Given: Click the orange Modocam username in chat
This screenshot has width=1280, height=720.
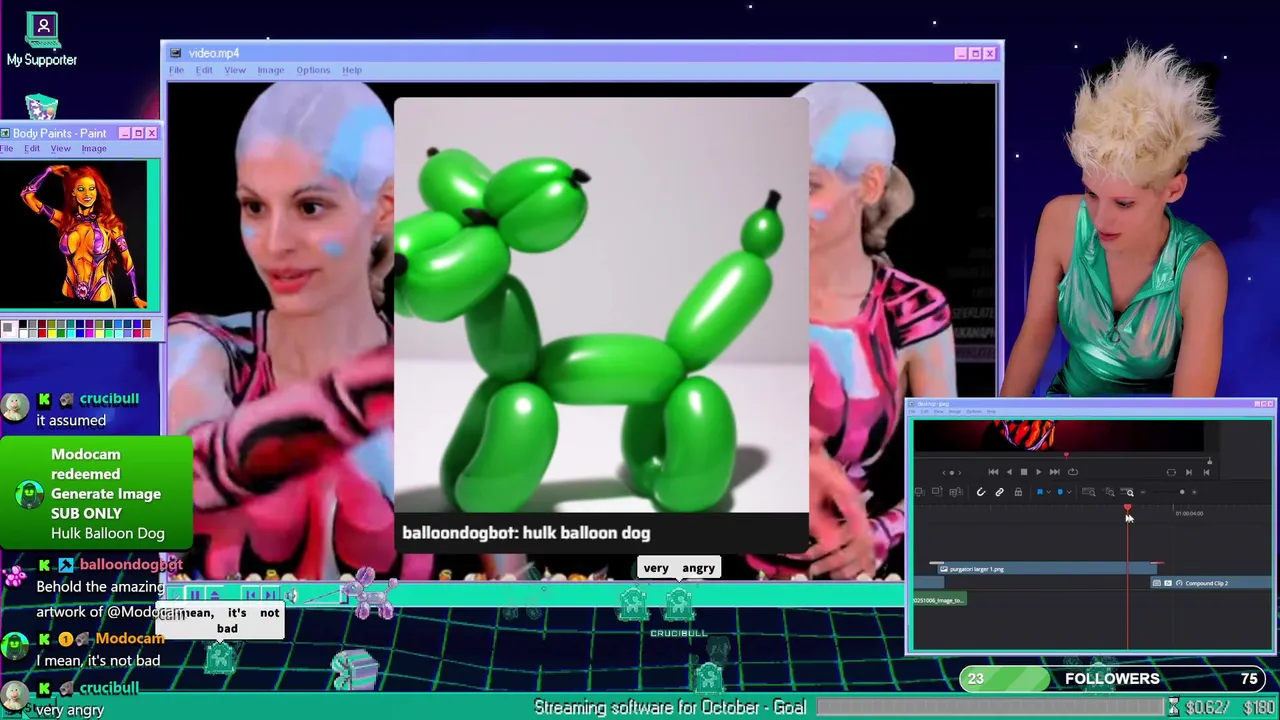Looking at the screenshot, I should pyautogui.click(x=130, y=638).
